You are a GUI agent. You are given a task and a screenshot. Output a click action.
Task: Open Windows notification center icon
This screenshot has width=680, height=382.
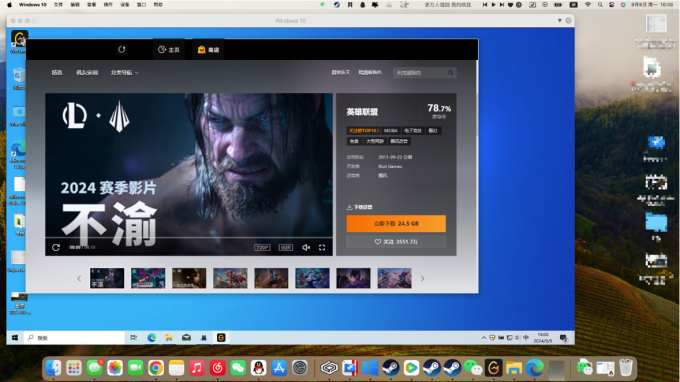[563, 338]
